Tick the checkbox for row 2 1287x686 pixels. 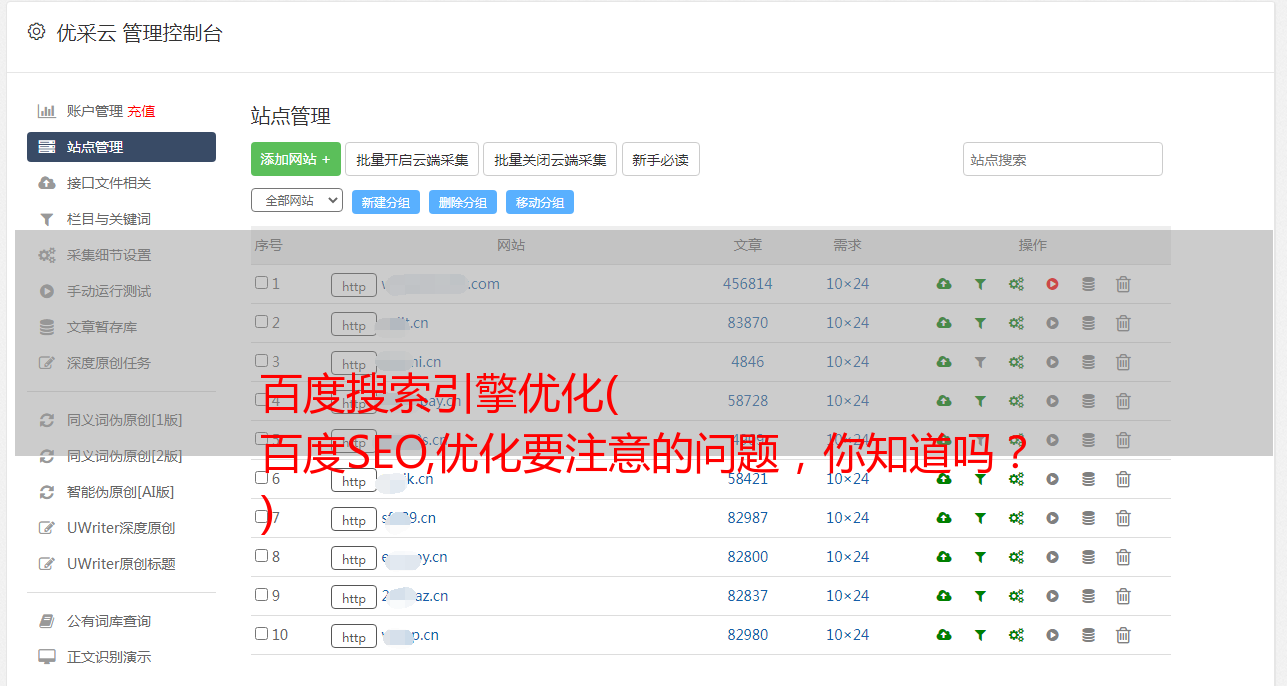(261, 322)
